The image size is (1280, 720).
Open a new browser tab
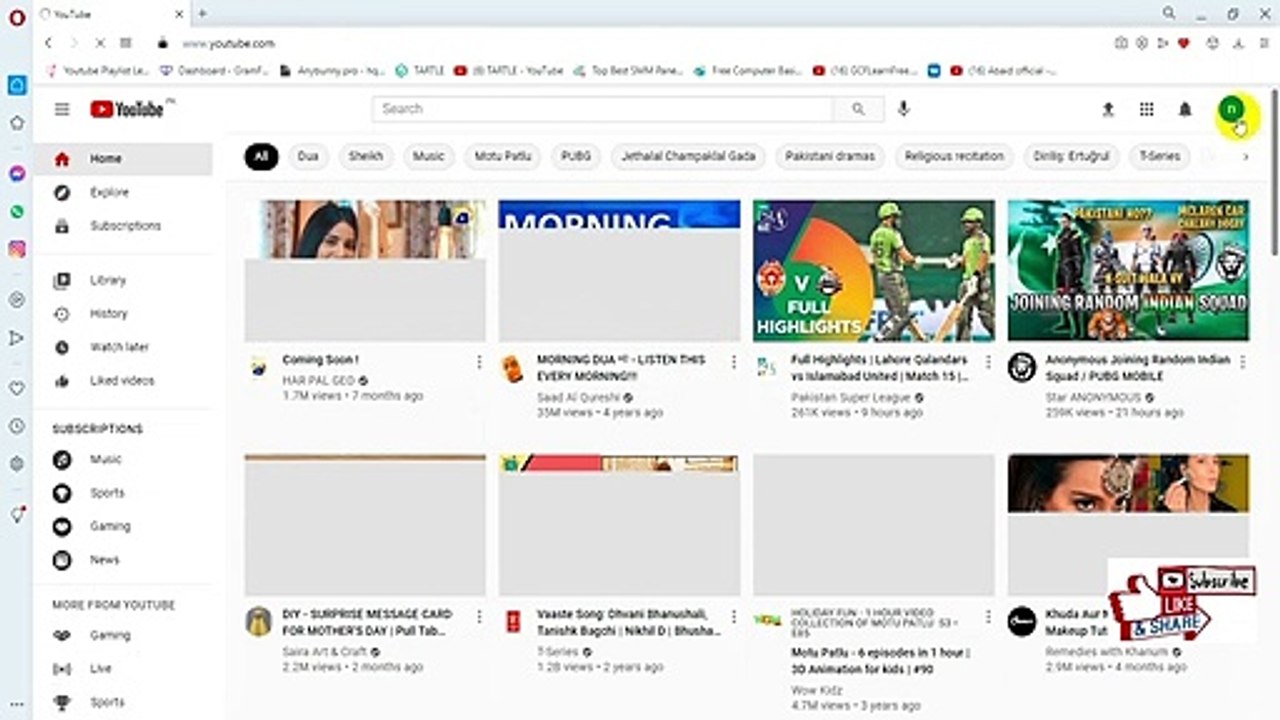pos(202,13)
